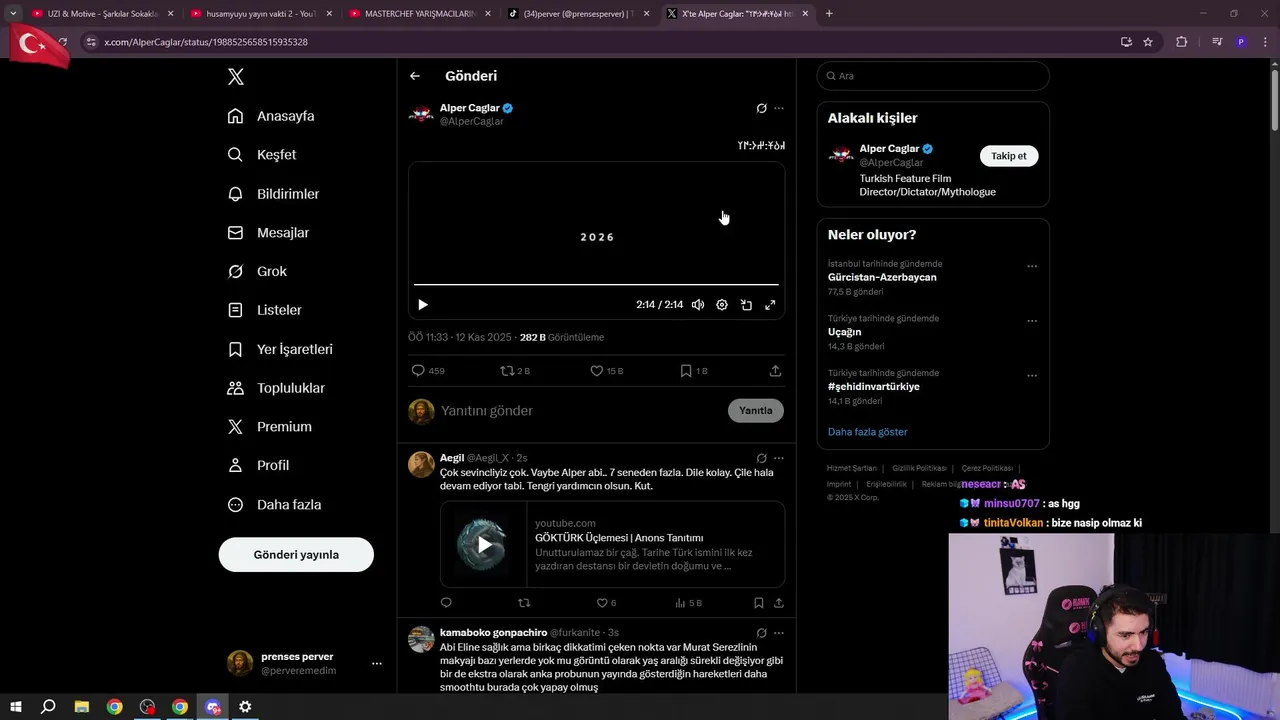Open video settings gear
This screenshot has width=1280, height=720.
pyautogui.click(x=722, y=305)
